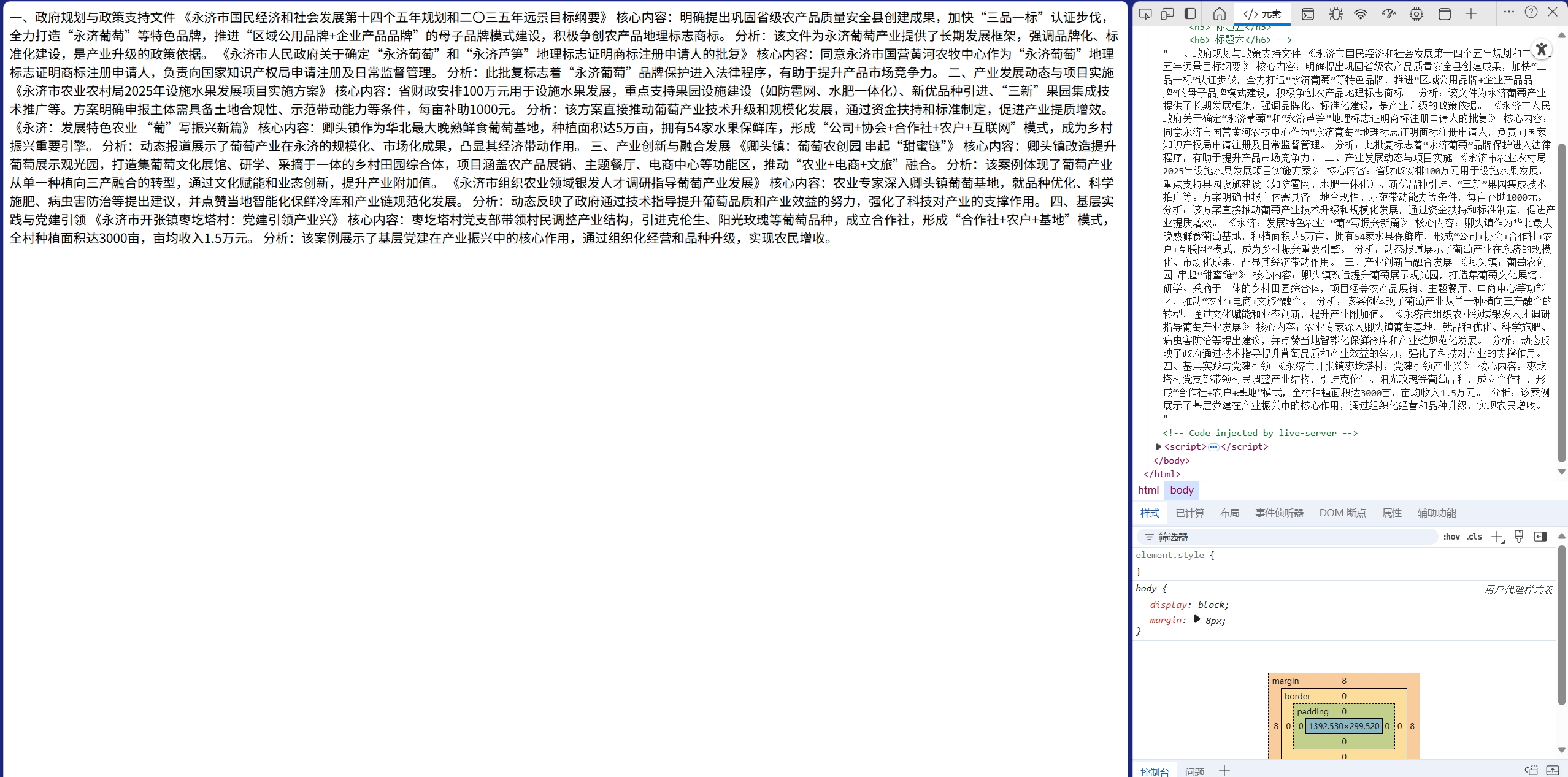Image resolution: width=1568 pixels, height=777 pixels.
Task: Open the Performance gauge icon tool
Action: pyautogui.click(x=1389, y=13)
